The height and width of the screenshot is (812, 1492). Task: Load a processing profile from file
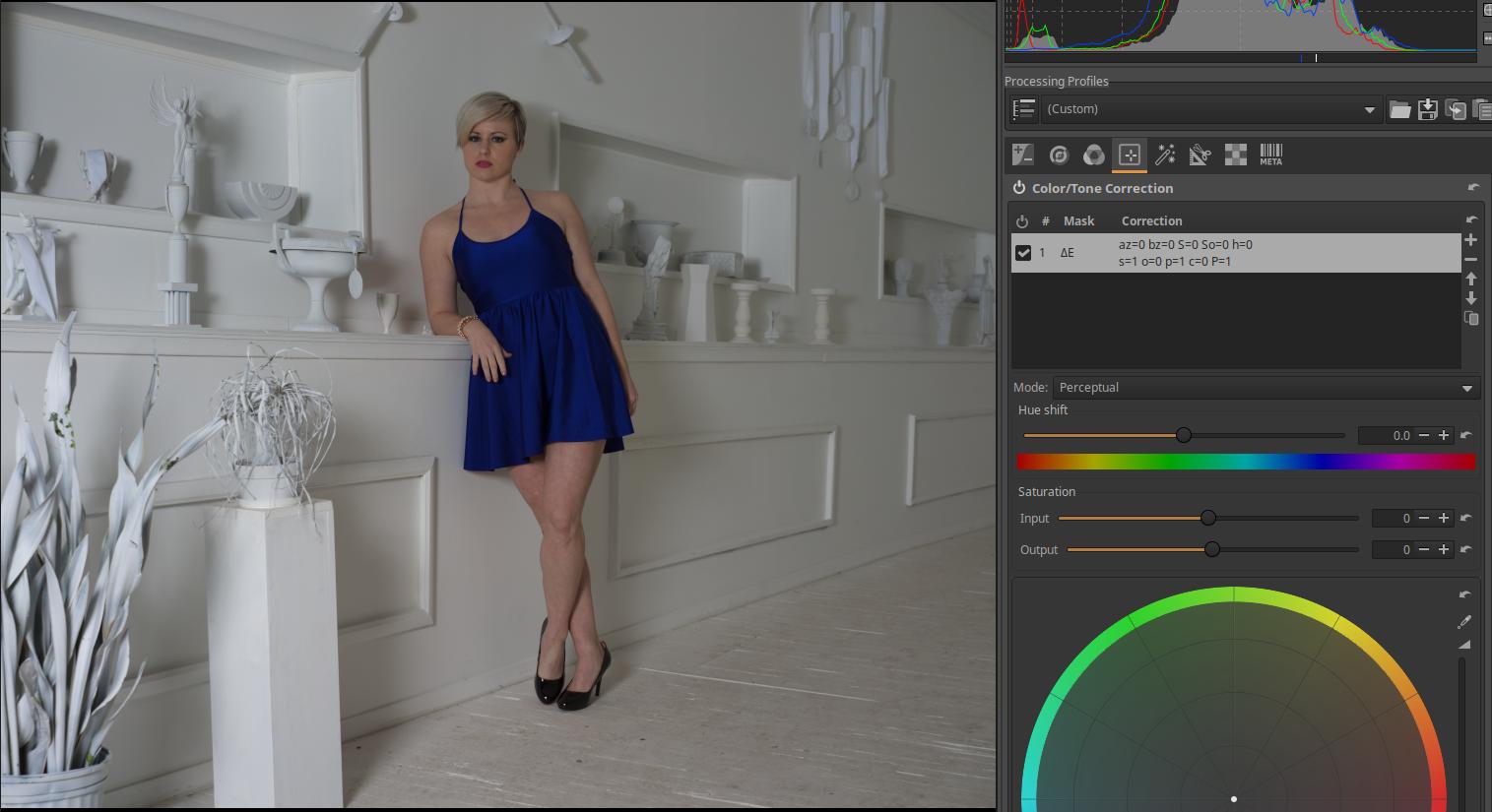click(x=1399, y=110)
